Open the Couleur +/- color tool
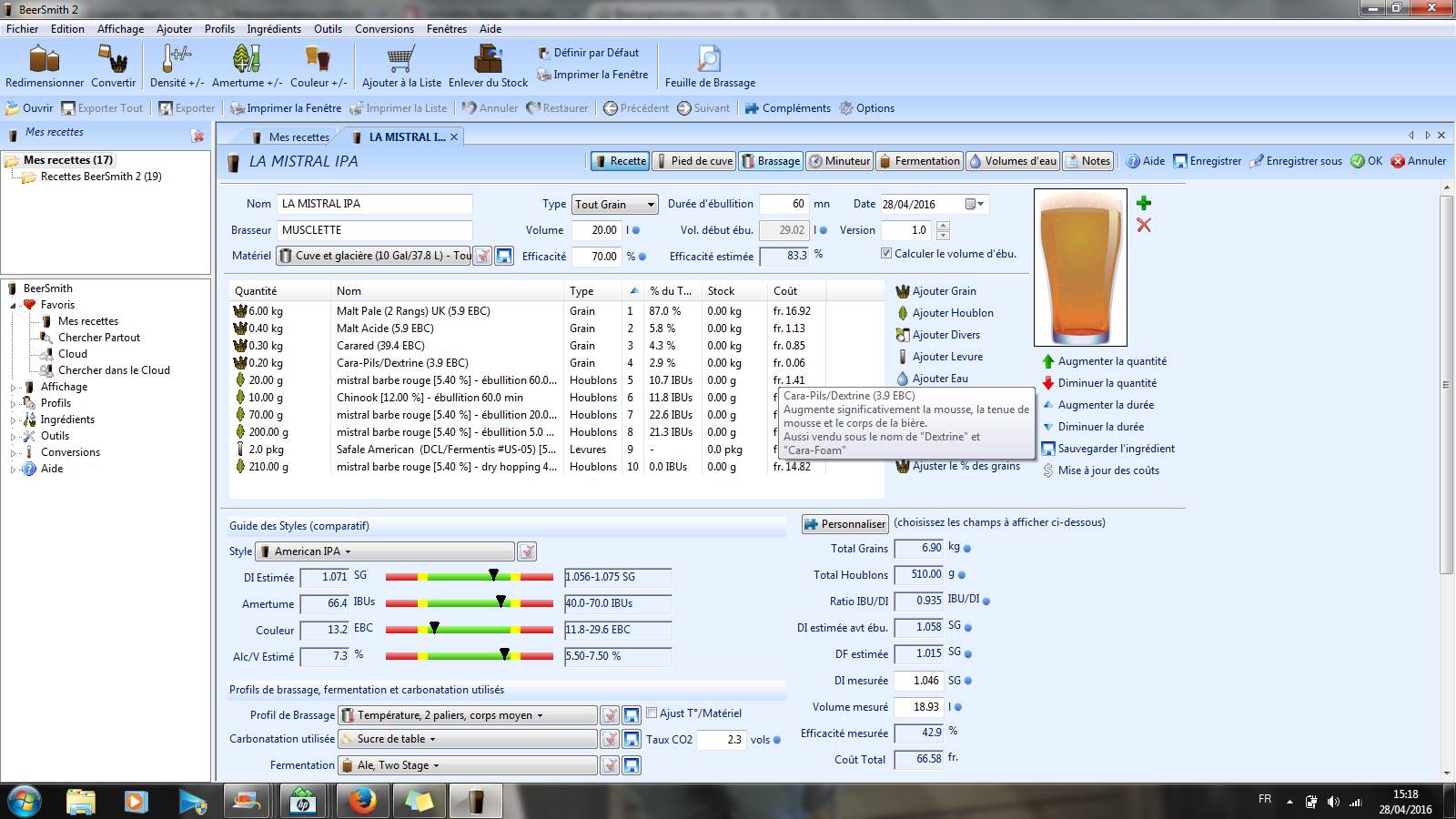This screenshot has width=1456, height=819. point(318,66)
